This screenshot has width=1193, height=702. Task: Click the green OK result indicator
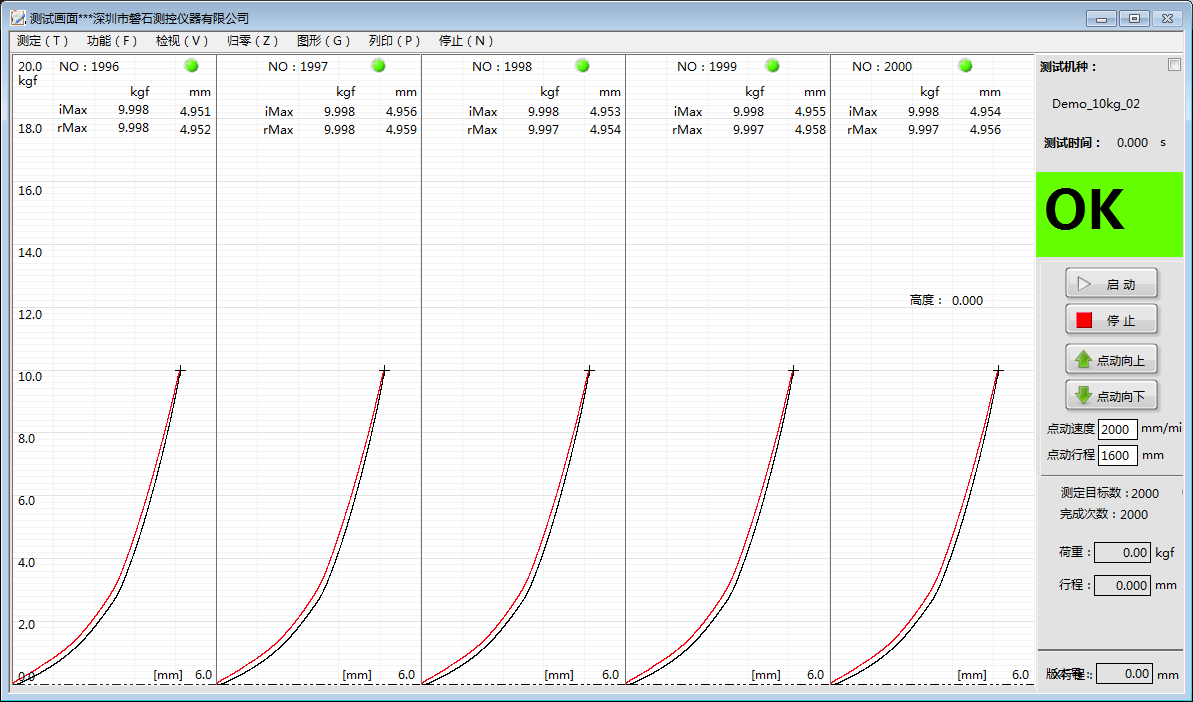[x=1109, y=214]
